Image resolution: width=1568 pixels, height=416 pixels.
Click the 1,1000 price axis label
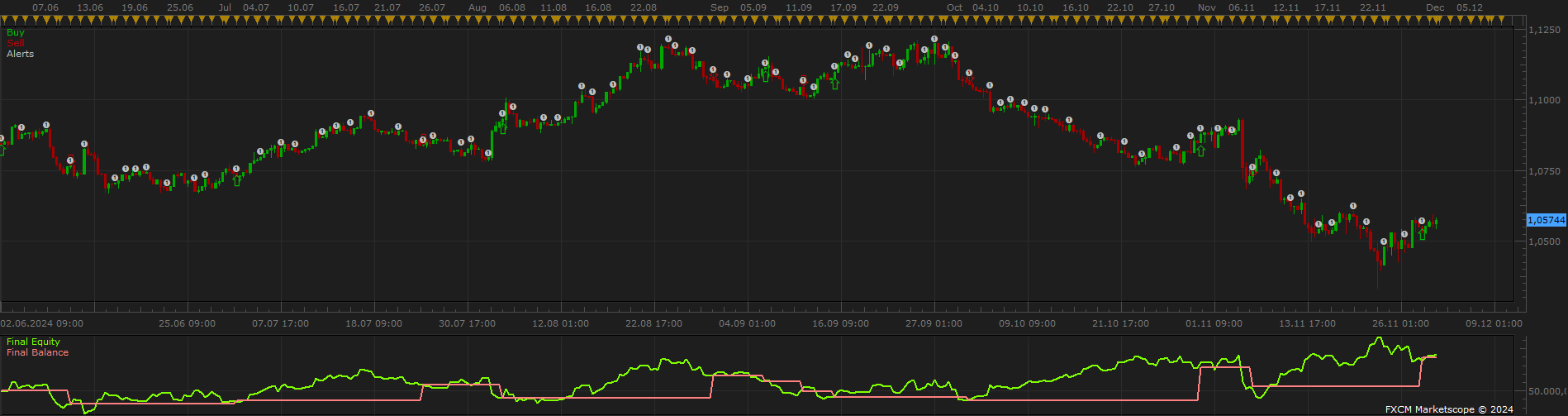coord(1546,100)
